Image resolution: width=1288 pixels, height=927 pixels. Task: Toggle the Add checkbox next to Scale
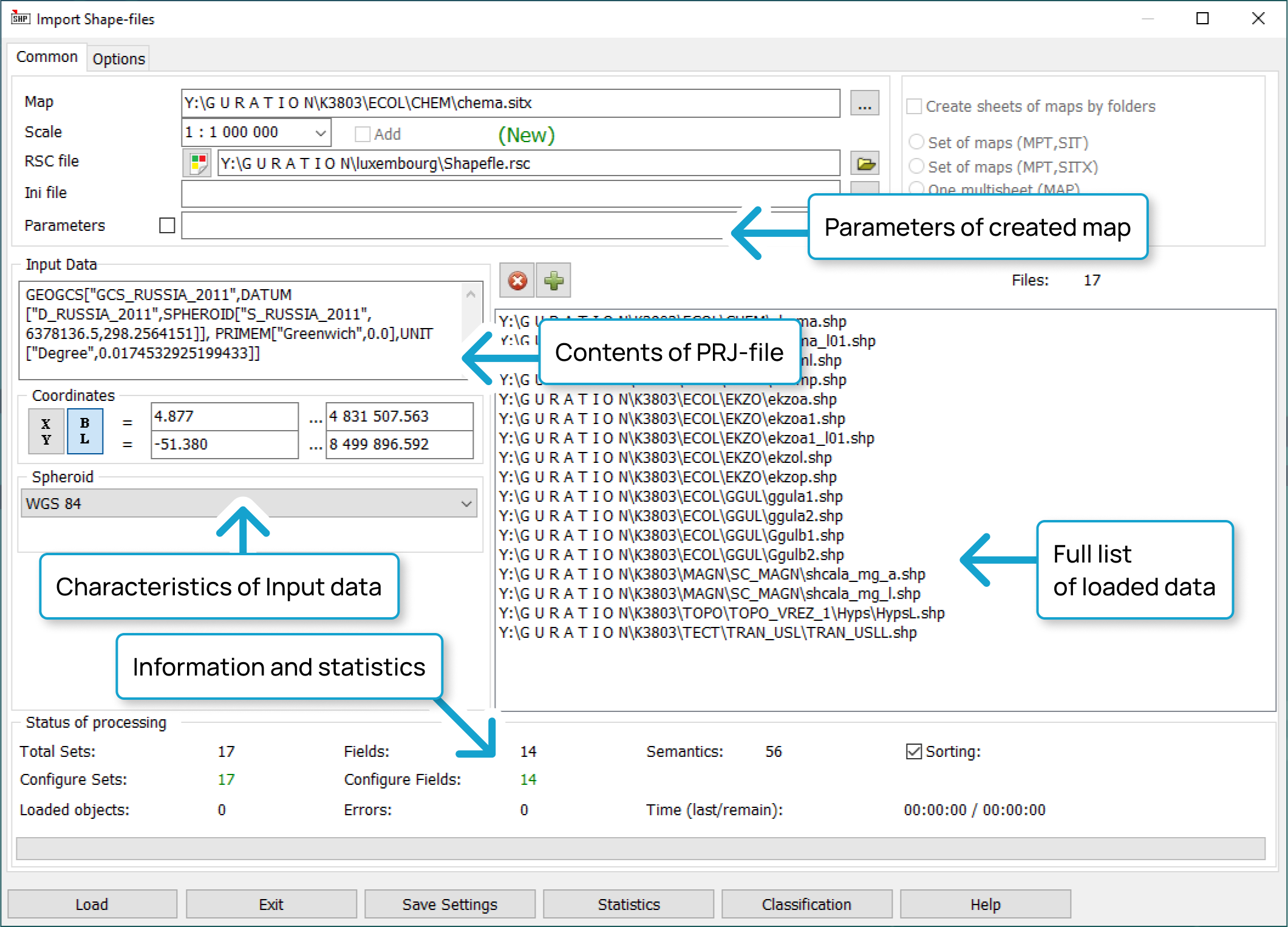363,134
